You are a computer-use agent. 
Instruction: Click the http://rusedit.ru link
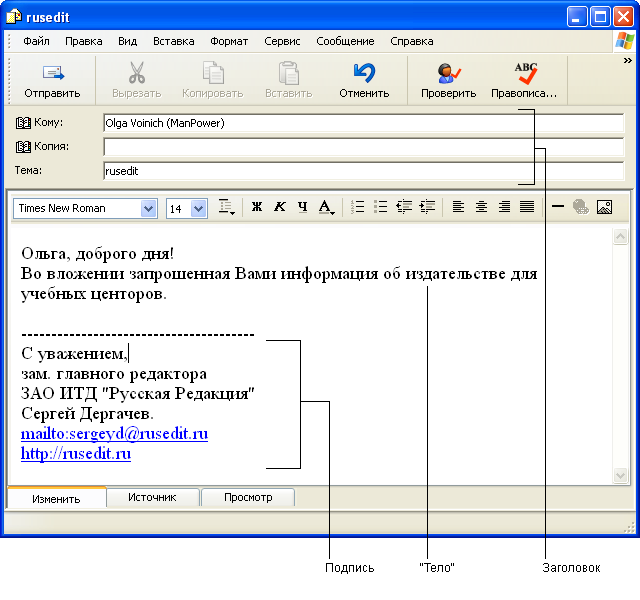pos(76,454)
